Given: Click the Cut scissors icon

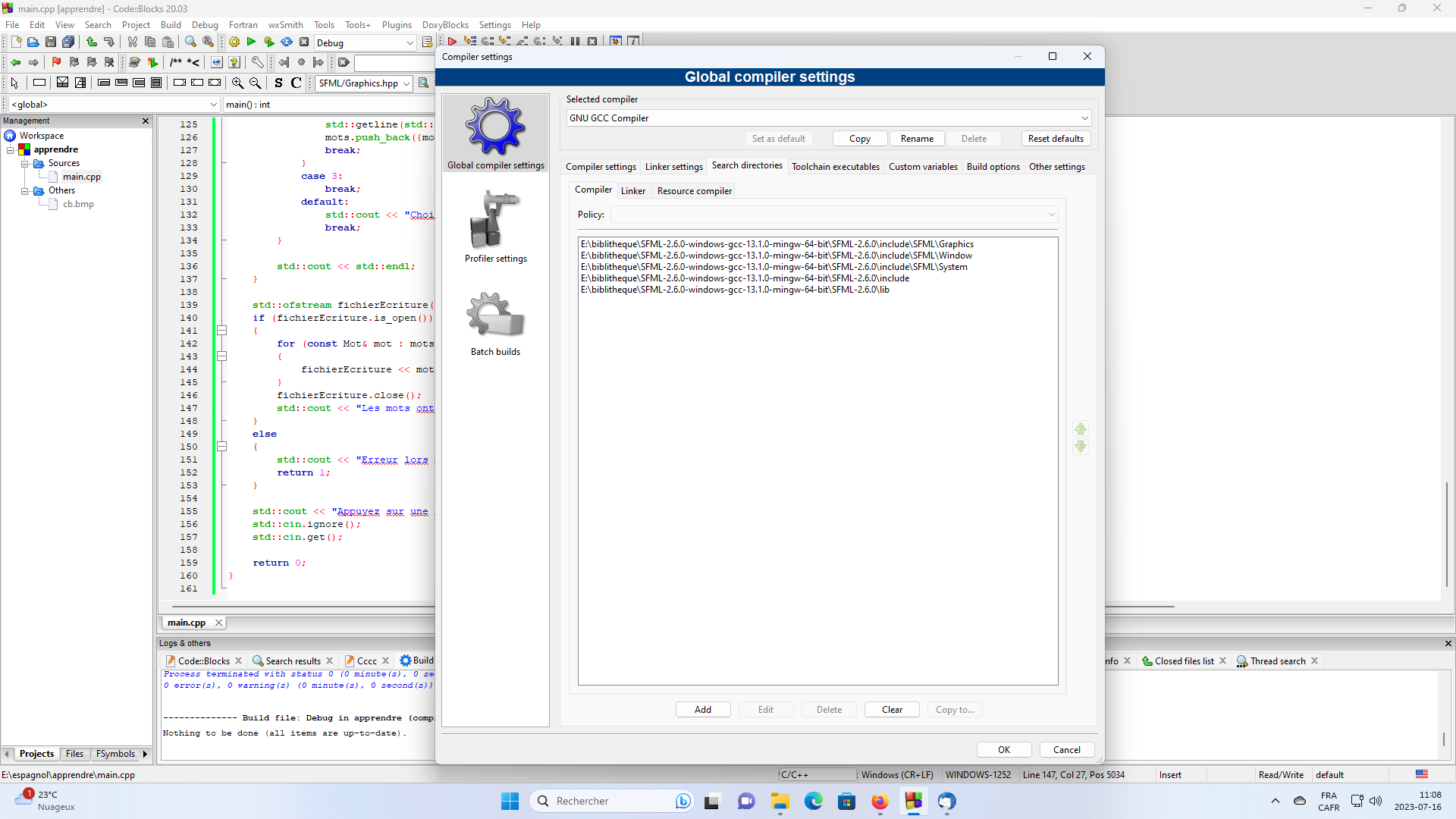Looking at the screenshot, I should point(133,42).
